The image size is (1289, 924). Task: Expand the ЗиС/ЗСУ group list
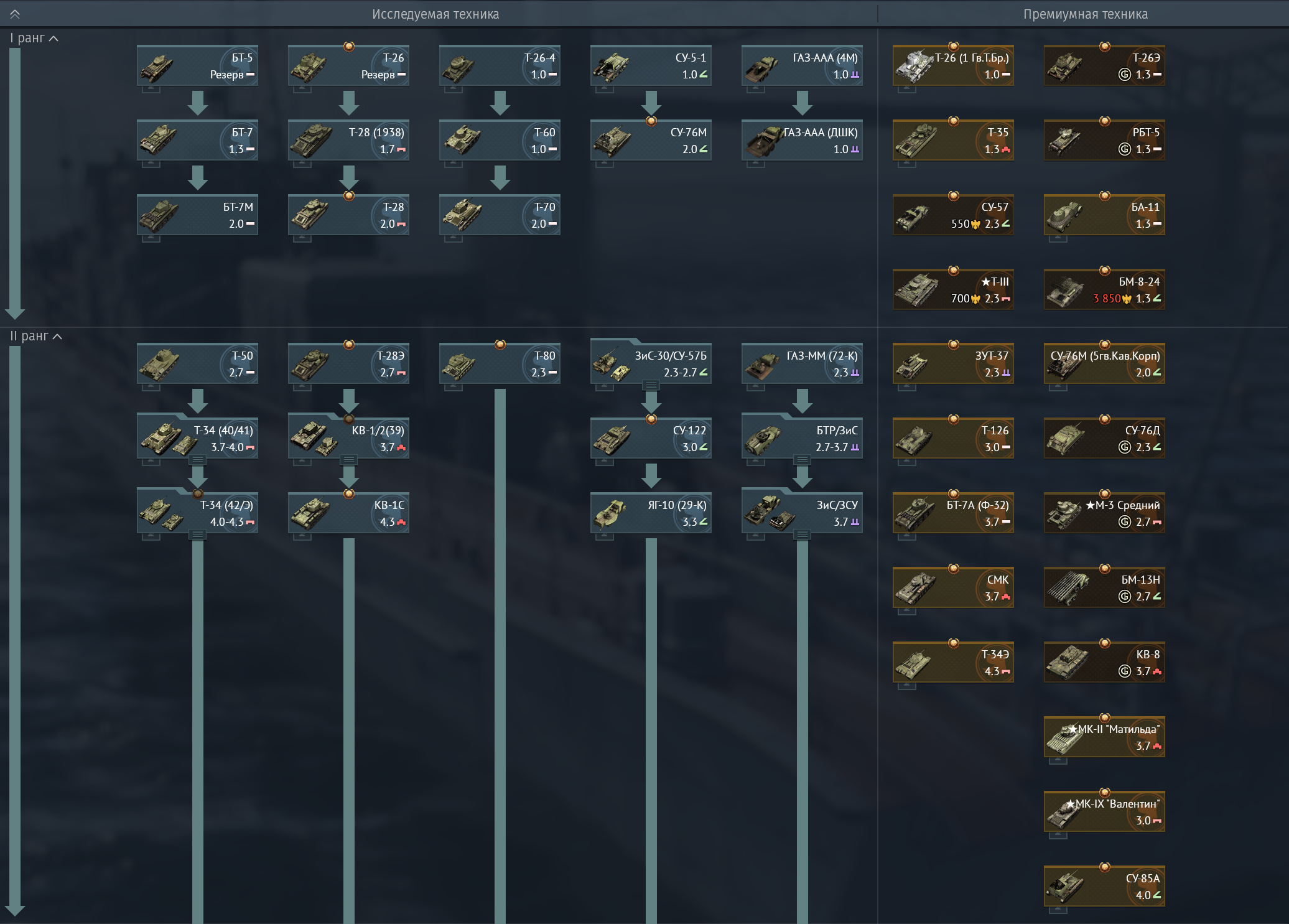click(x=803, y=534)
